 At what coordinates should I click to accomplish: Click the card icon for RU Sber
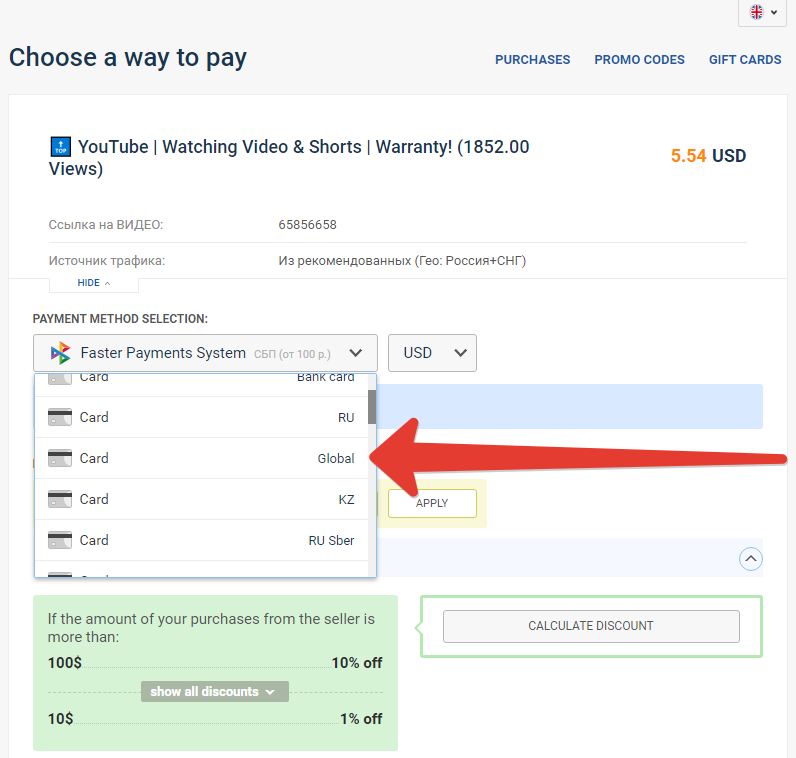point(60,540)
